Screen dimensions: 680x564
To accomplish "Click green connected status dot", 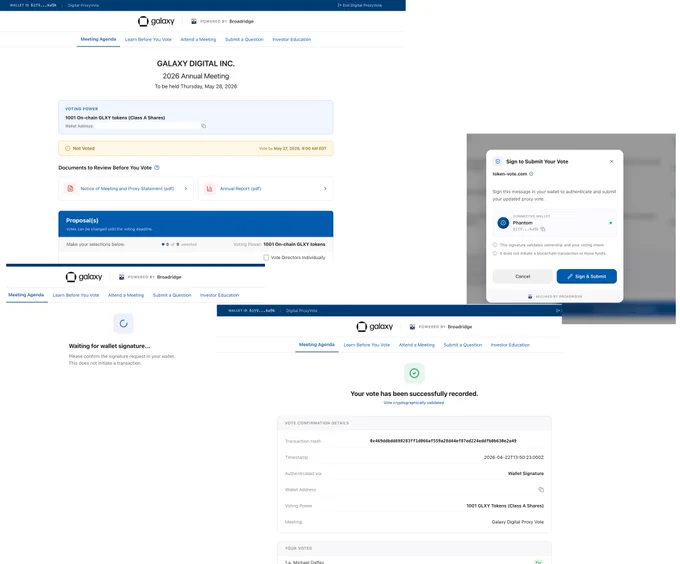I will pyautogui.click(x=611, y=223).
